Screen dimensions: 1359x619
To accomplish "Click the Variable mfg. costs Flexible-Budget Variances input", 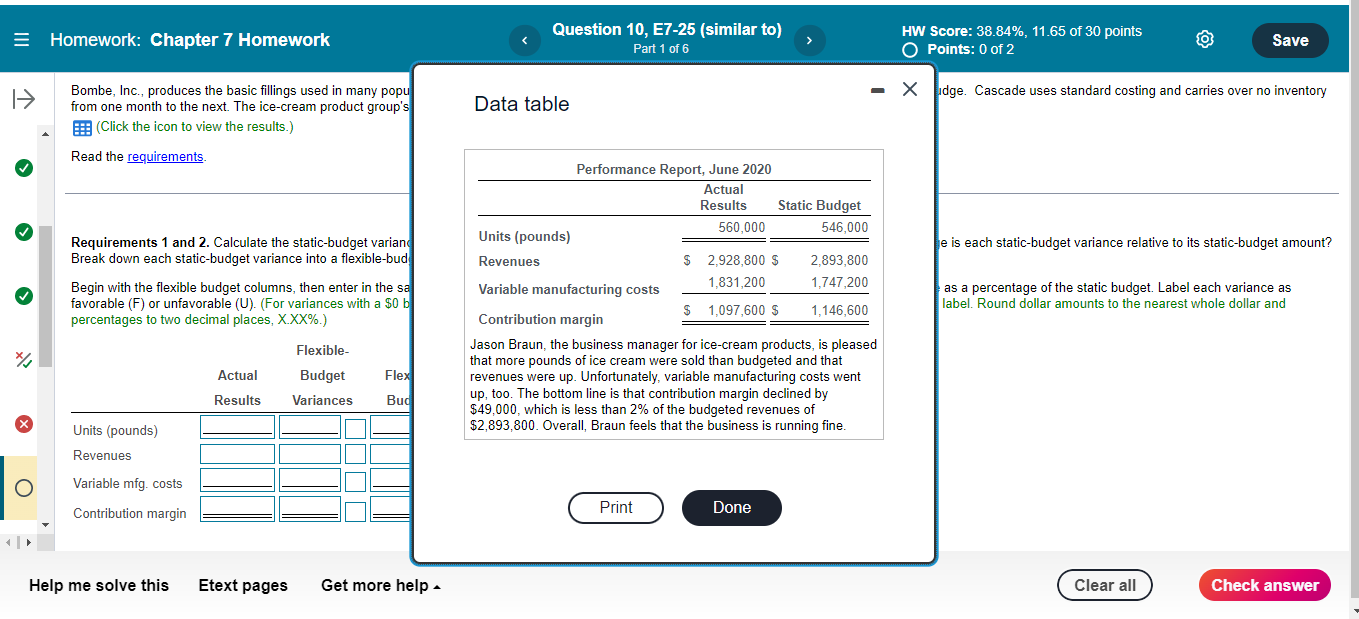I will pos(310,481).
